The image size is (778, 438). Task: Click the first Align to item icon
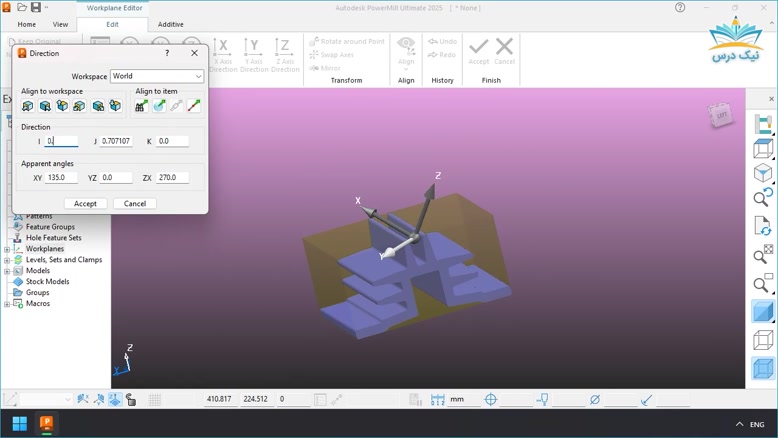coord(141,106)
